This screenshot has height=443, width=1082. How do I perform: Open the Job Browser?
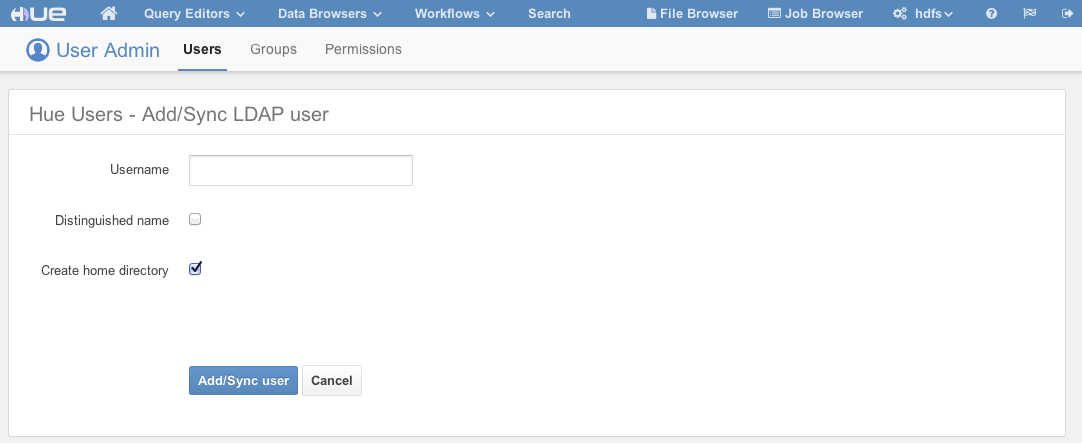(x=815, y=14)
